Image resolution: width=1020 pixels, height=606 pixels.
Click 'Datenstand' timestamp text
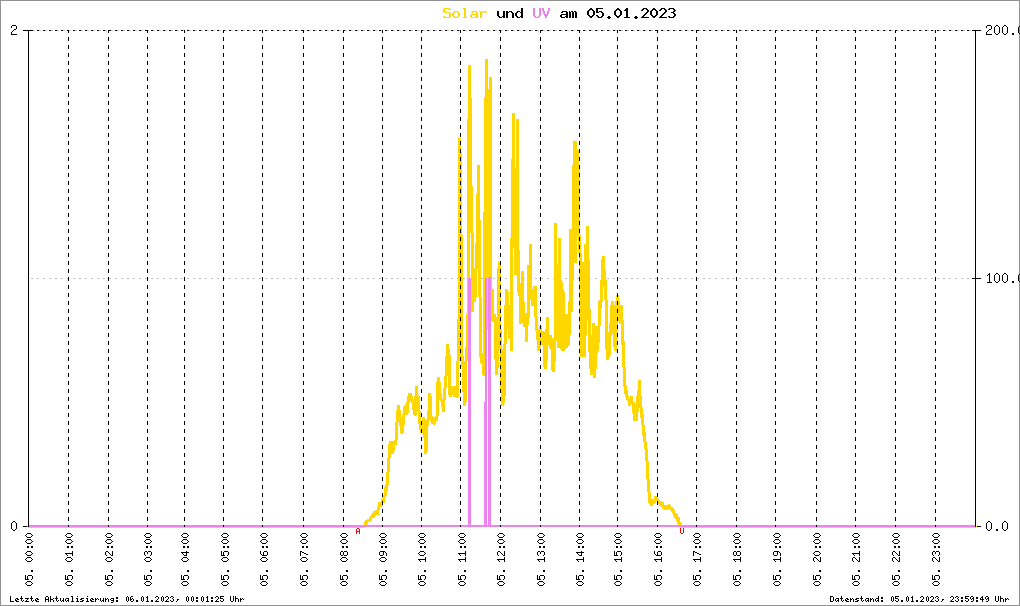919,599
